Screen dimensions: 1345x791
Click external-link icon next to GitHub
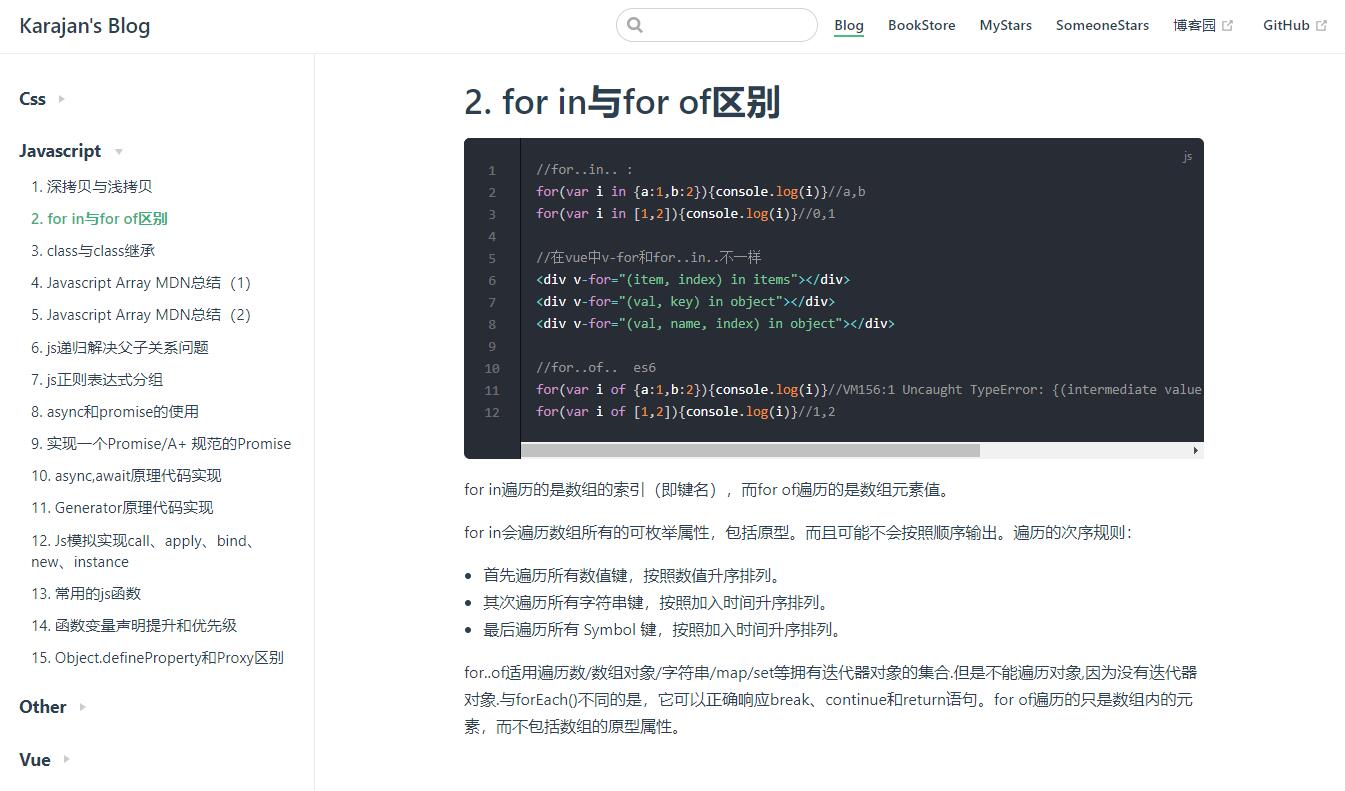click(x=1321, y=26)
